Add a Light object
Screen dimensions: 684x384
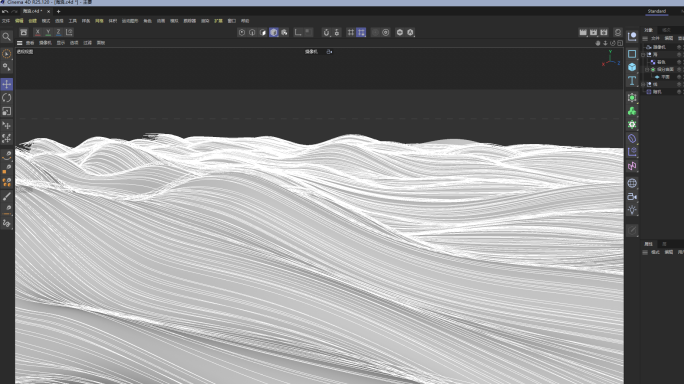pyautogui.click(x=632, y=210)
